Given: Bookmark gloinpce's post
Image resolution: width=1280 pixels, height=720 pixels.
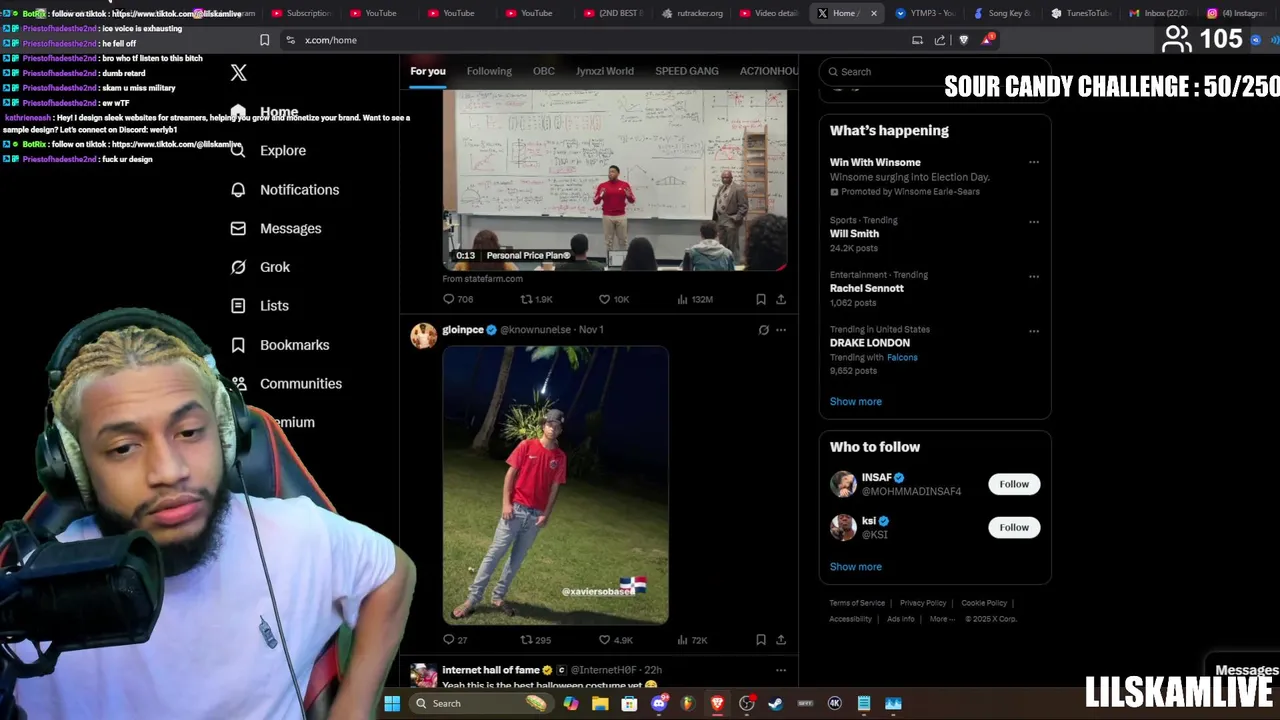Looking at the screenshot, I should coord(761,640).
